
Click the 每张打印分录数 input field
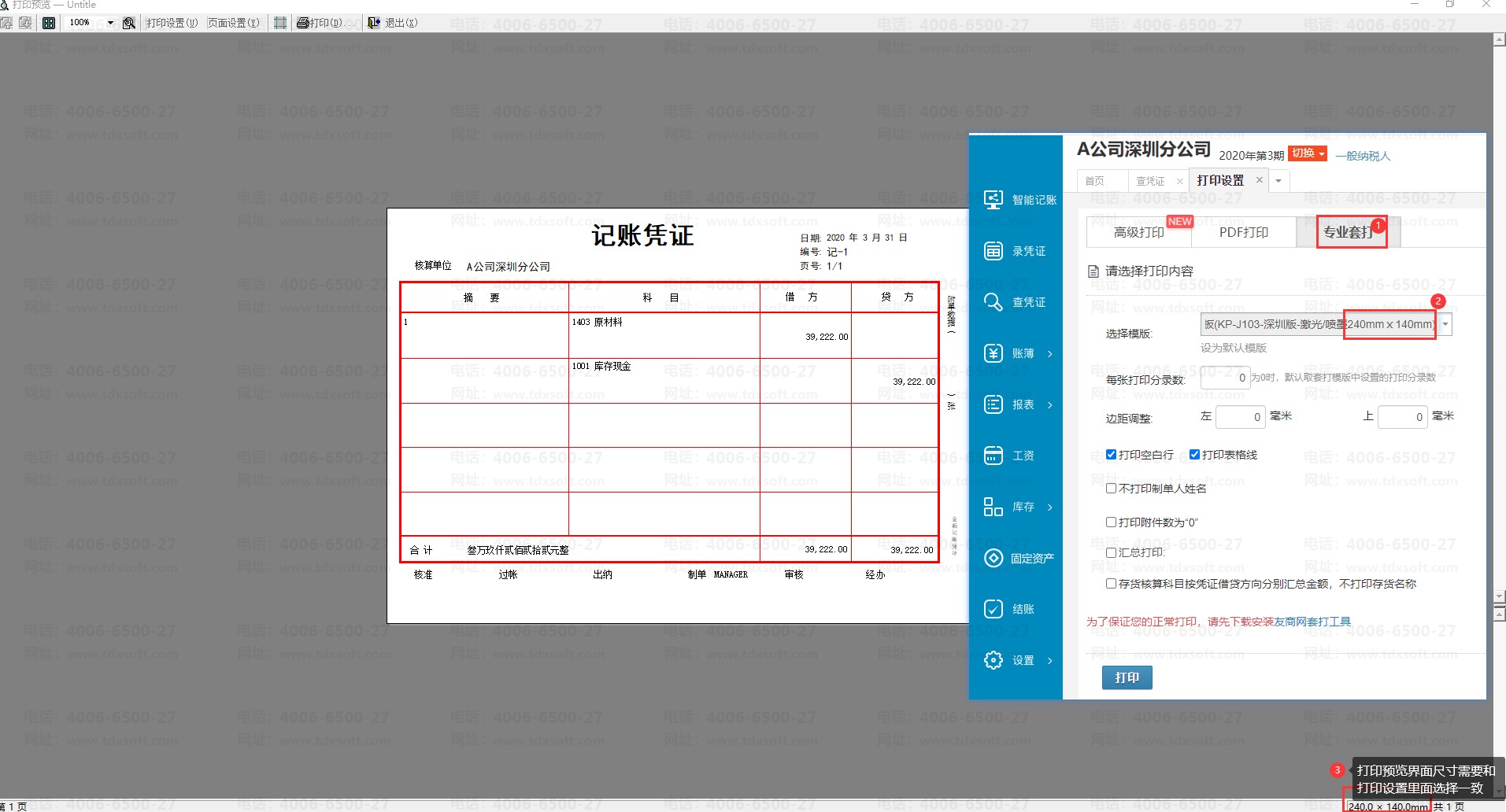[x=1225, y=378]
